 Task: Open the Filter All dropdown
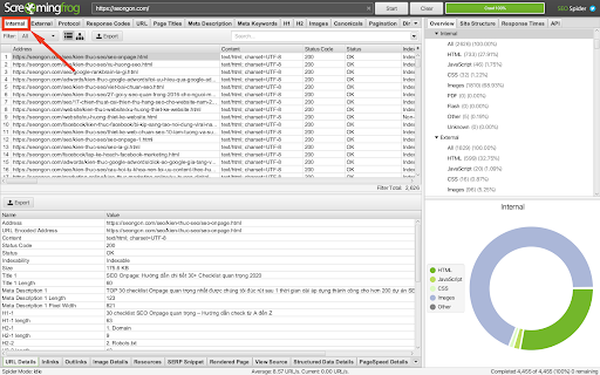38,36
